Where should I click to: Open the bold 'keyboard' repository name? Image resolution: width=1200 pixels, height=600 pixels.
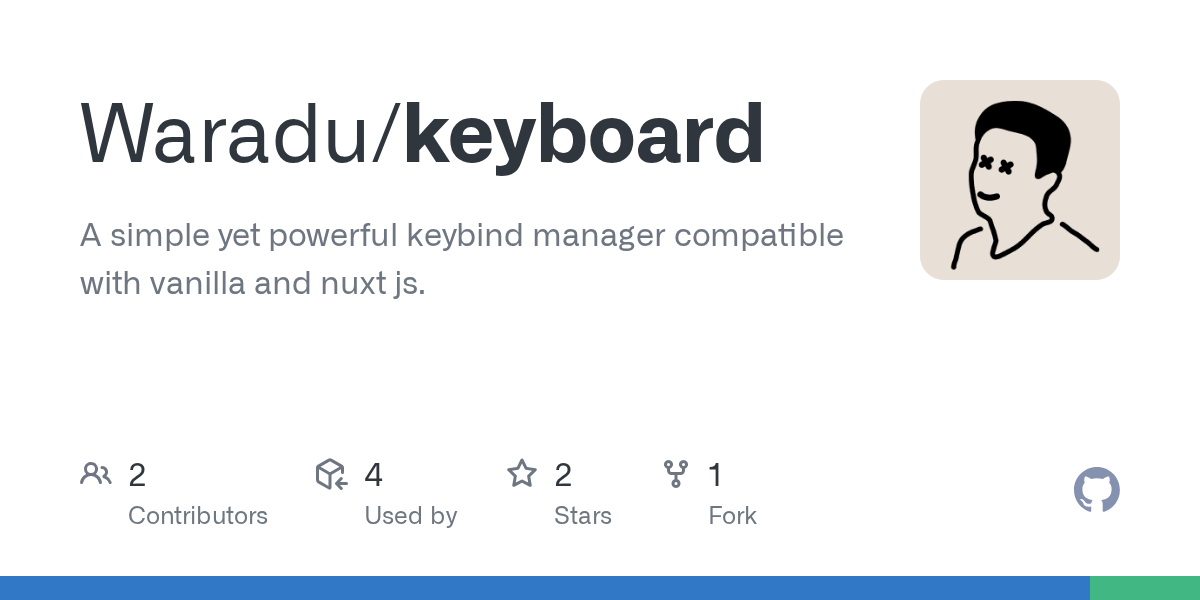tap(584, 135)
